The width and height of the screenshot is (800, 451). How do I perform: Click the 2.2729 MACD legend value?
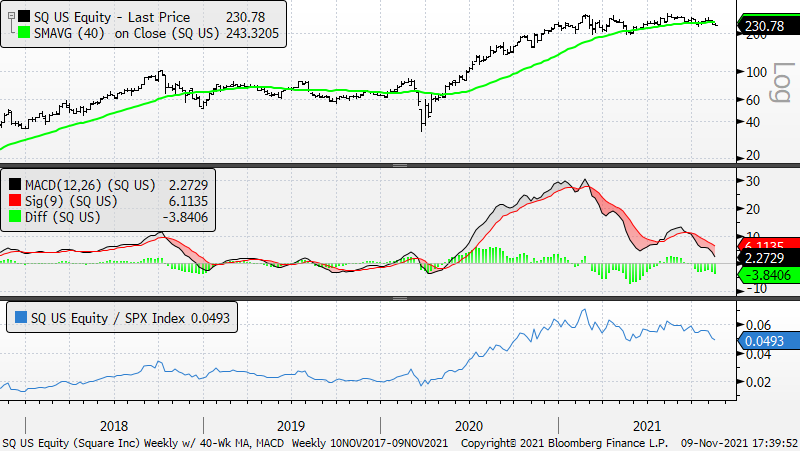click(189, 185)
